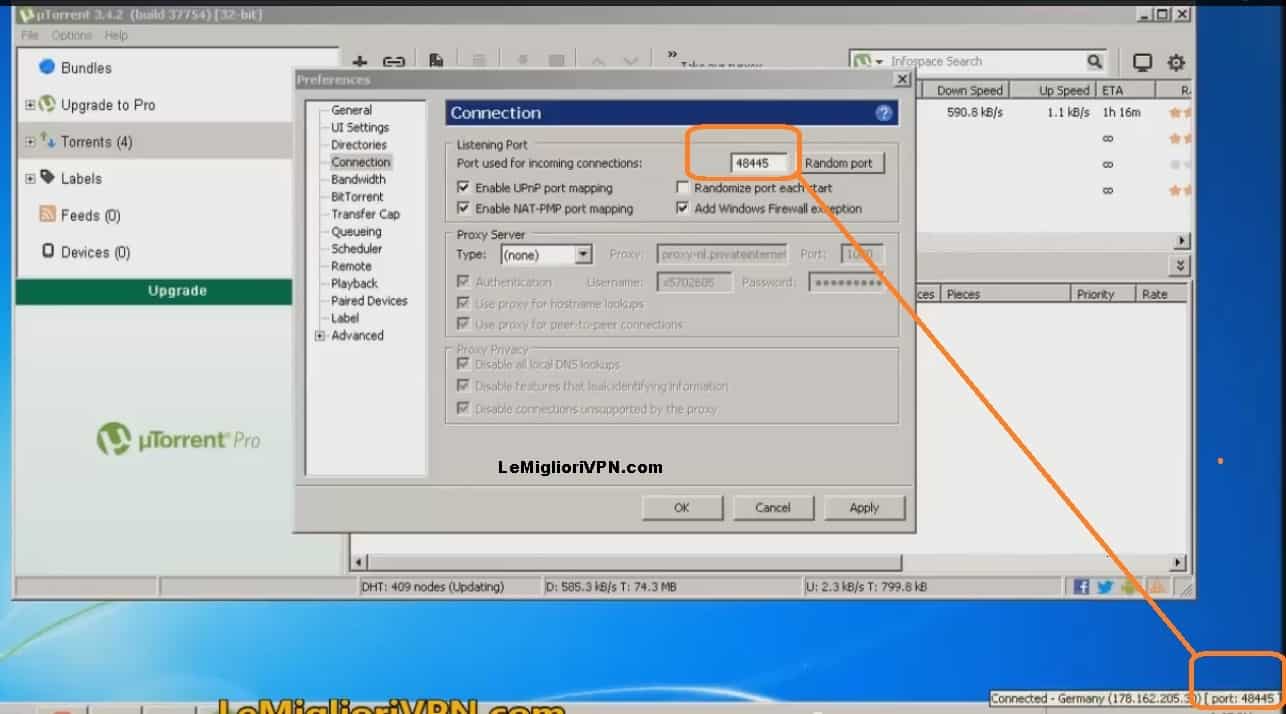Image resolution: width=1286 pixels, height=714 pixels.
Task: Click the warning icon in status bar
Action: click(1156, 587)
